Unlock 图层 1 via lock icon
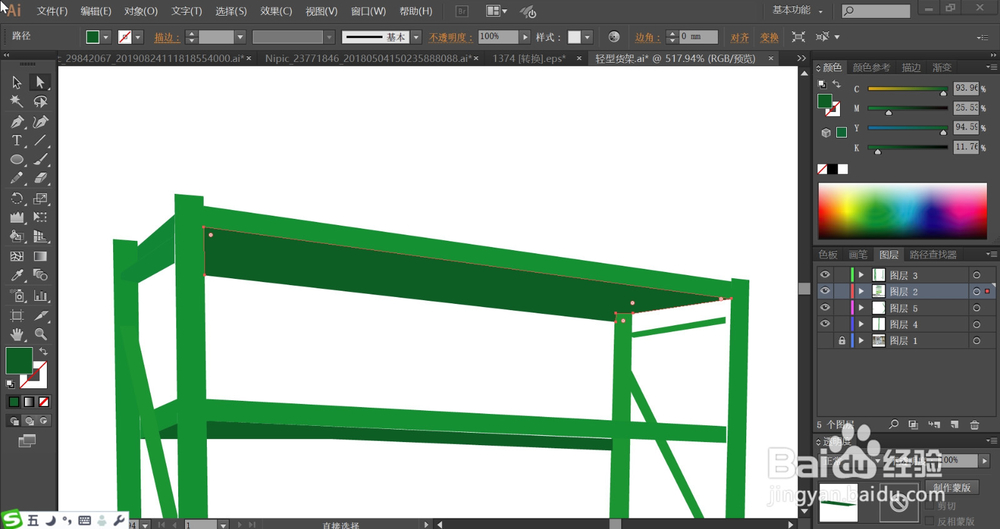Screen dimensions: 1000x529 point(842,341)
